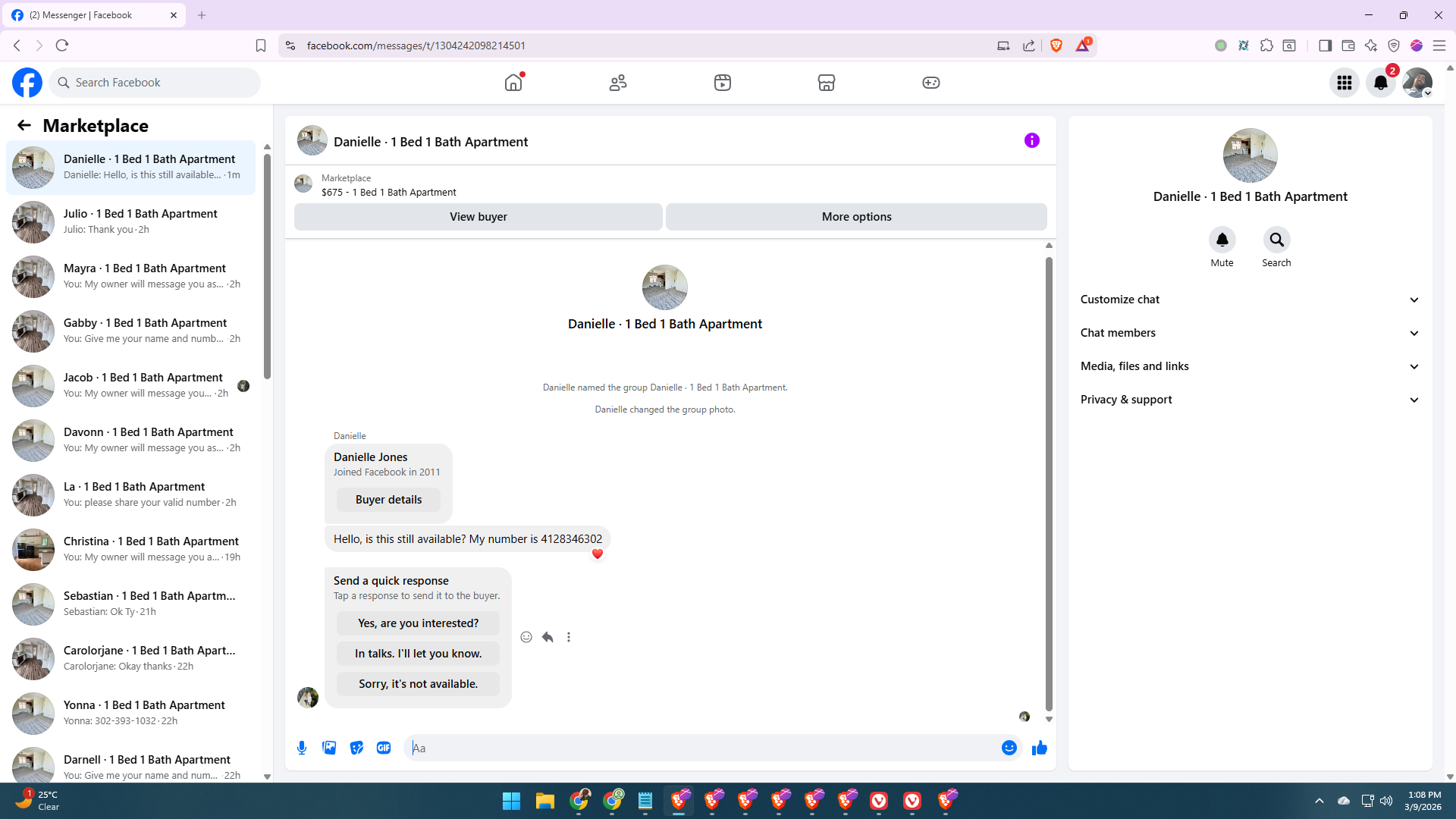The image size is (1456, 819).
Task: React to the quick response message
Action: pyautogui.click(x=526, y=637)
